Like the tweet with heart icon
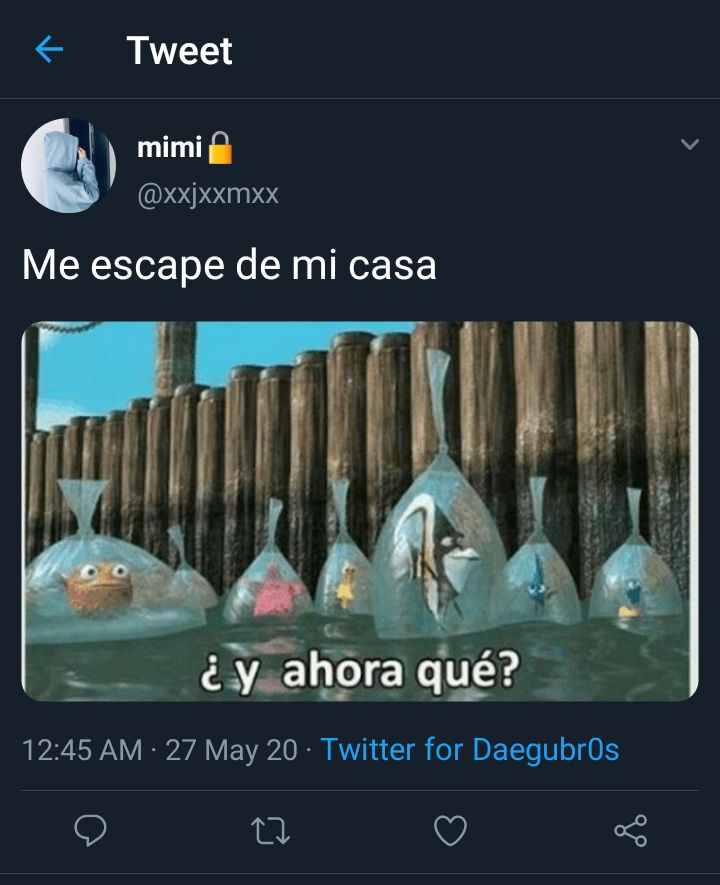The width and height of the screenshot is (720, 885). click(x=450, y=830)
